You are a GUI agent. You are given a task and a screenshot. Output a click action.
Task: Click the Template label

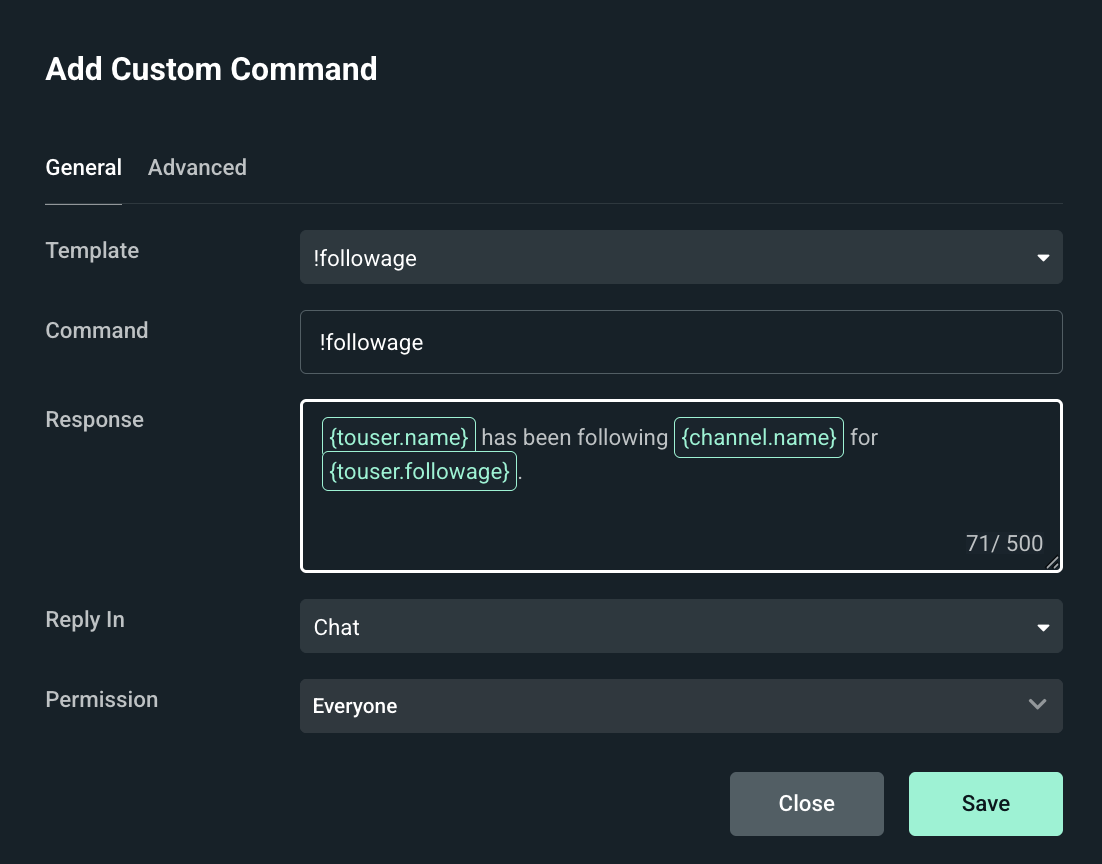(x=92, y=250)
